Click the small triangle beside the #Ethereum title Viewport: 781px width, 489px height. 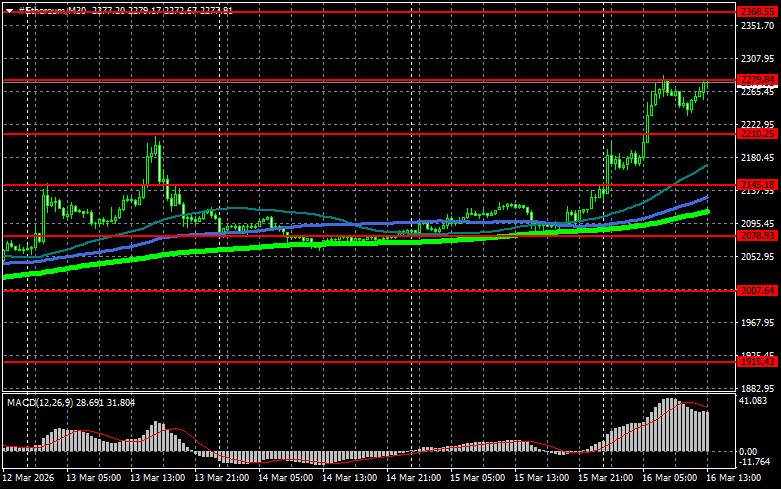coord(9,11)
